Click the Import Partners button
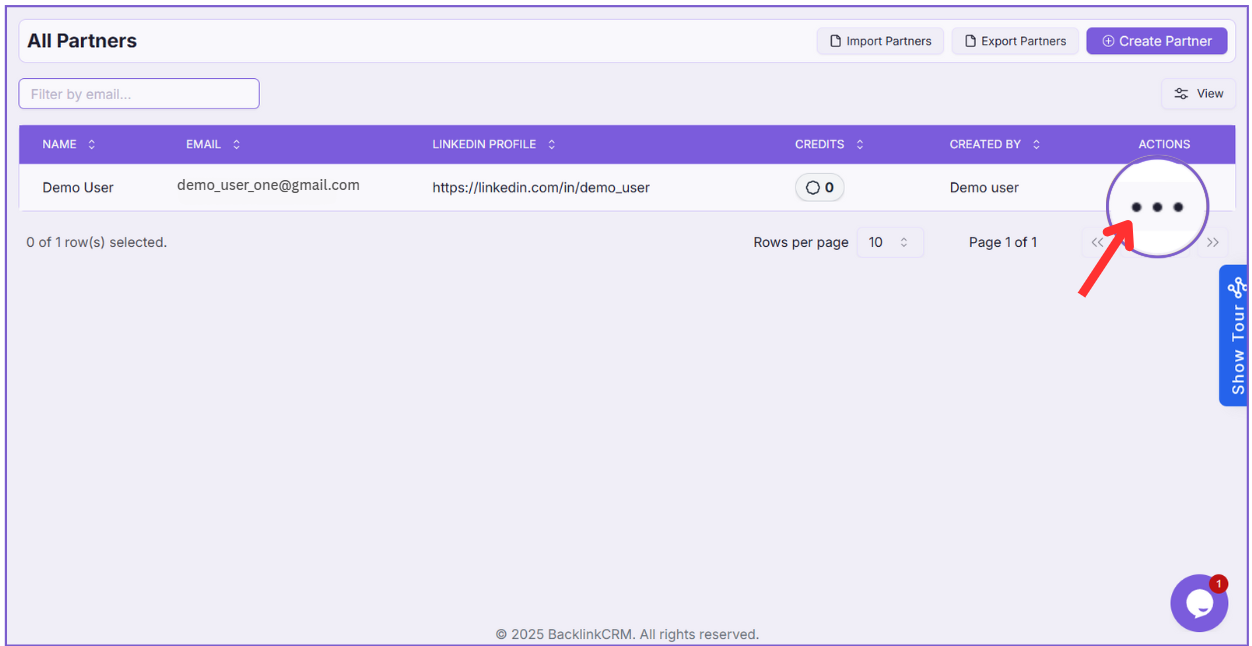Screen dimensions: 1252x646 click(880, 41)
